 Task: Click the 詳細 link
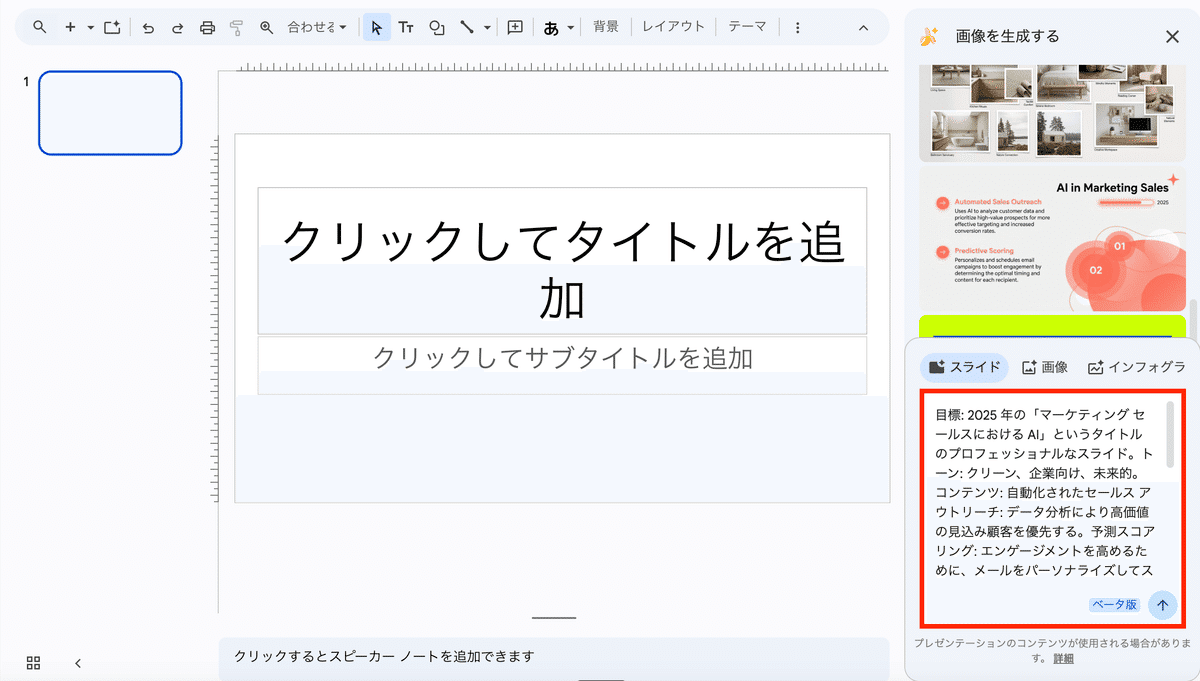tap(1063, 658)
